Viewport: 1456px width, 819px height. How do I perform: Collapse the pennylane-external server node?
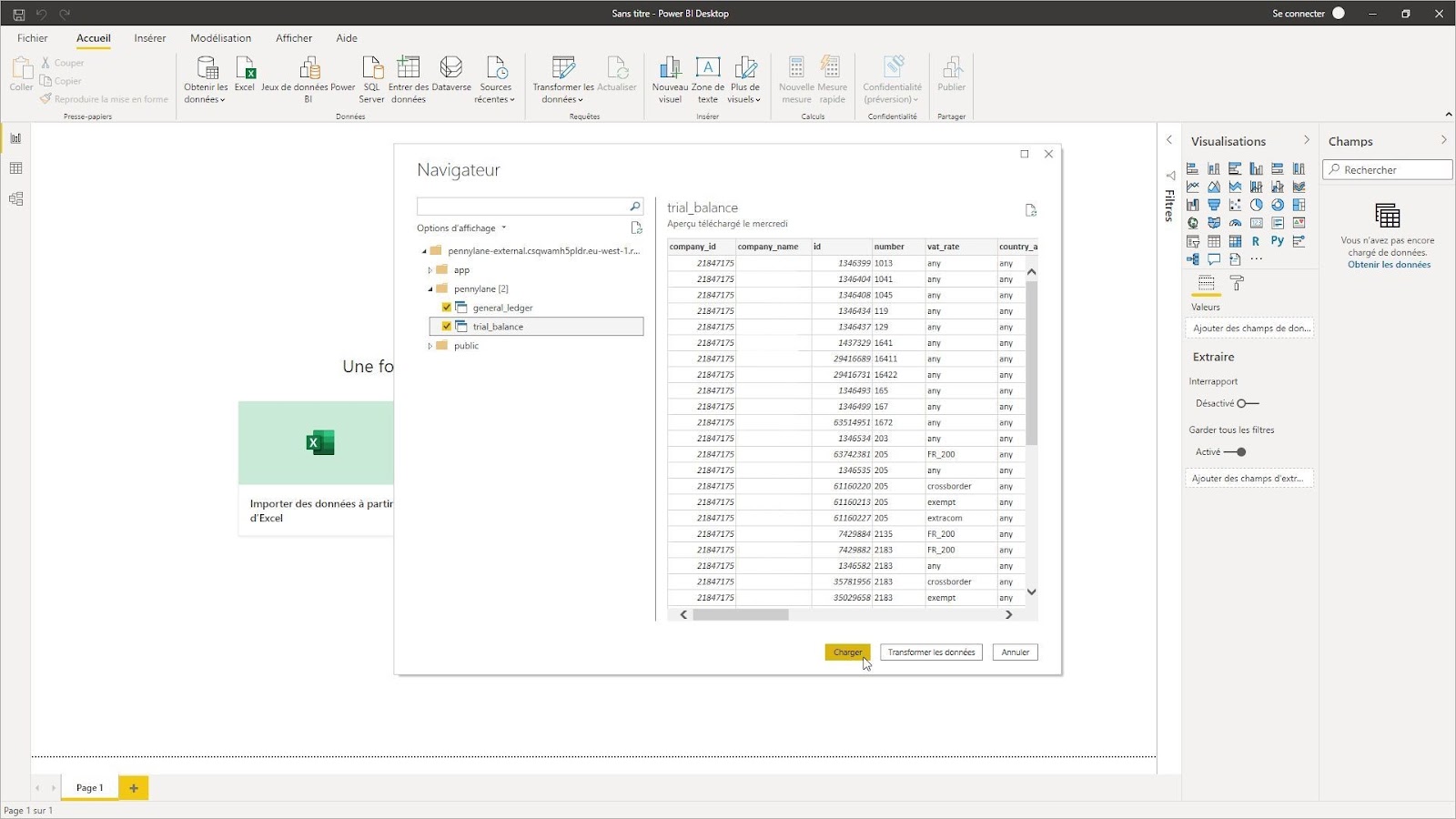pos(423,251)
